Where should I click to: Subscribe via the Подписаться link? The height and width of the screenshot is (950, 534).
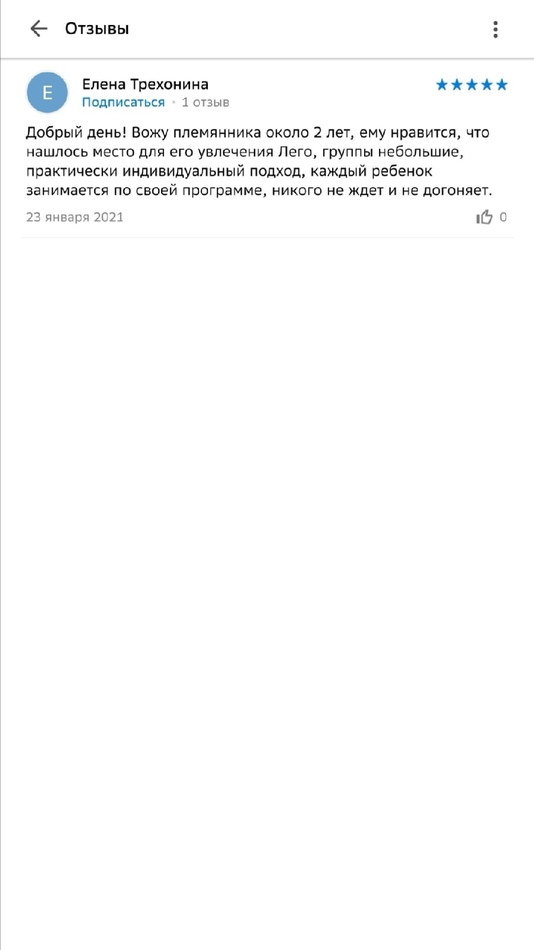tap(123, 102)
